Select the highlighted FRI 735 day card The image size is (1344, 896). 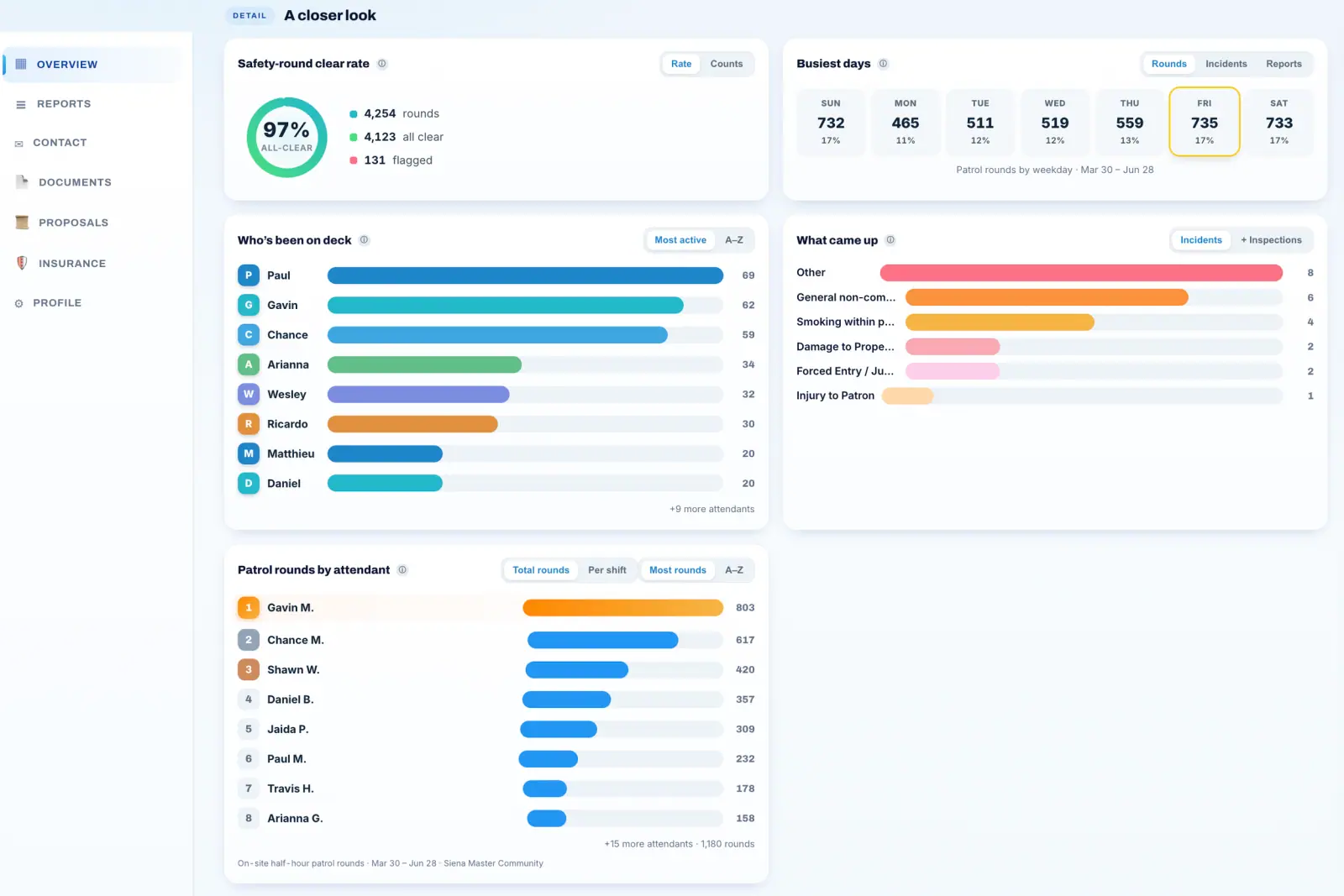click(x=1204, y=122)
